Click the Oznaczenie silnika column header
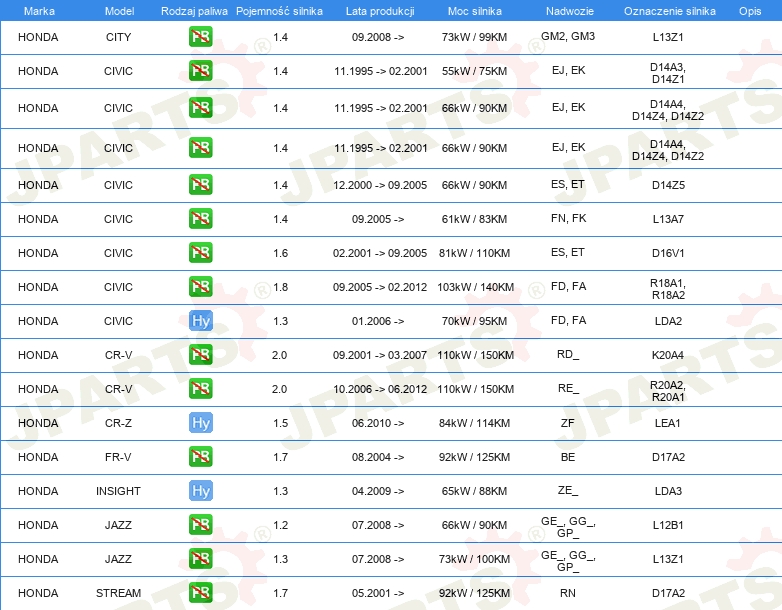This screenshot has width=782, height=610. [x=670, y=11]
